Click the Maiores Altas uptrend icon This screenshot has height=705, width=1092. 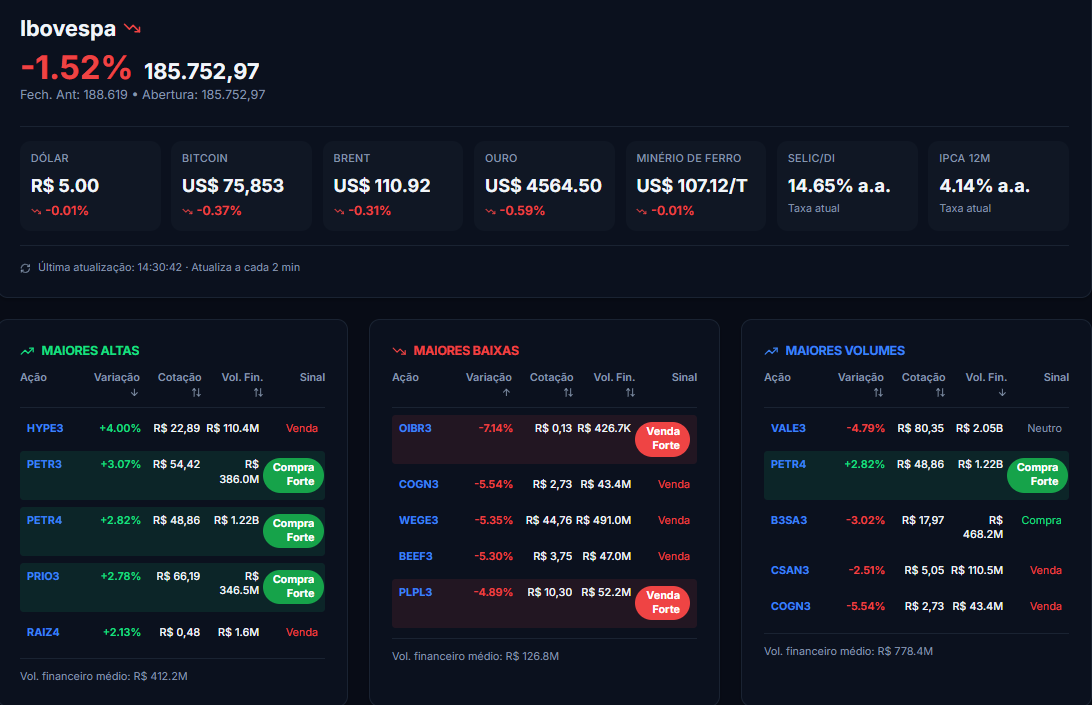coord(27,351)
